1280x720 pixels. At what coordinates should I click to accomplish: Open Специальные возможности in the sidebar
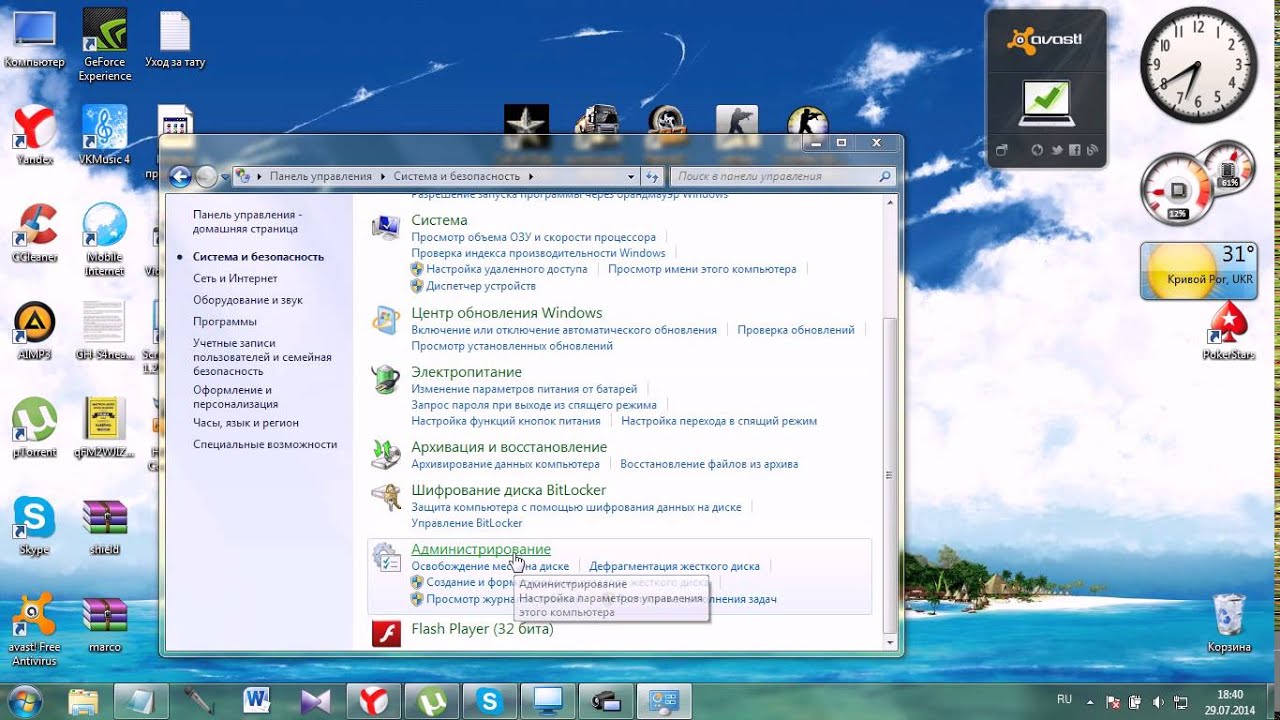point(265,444)
